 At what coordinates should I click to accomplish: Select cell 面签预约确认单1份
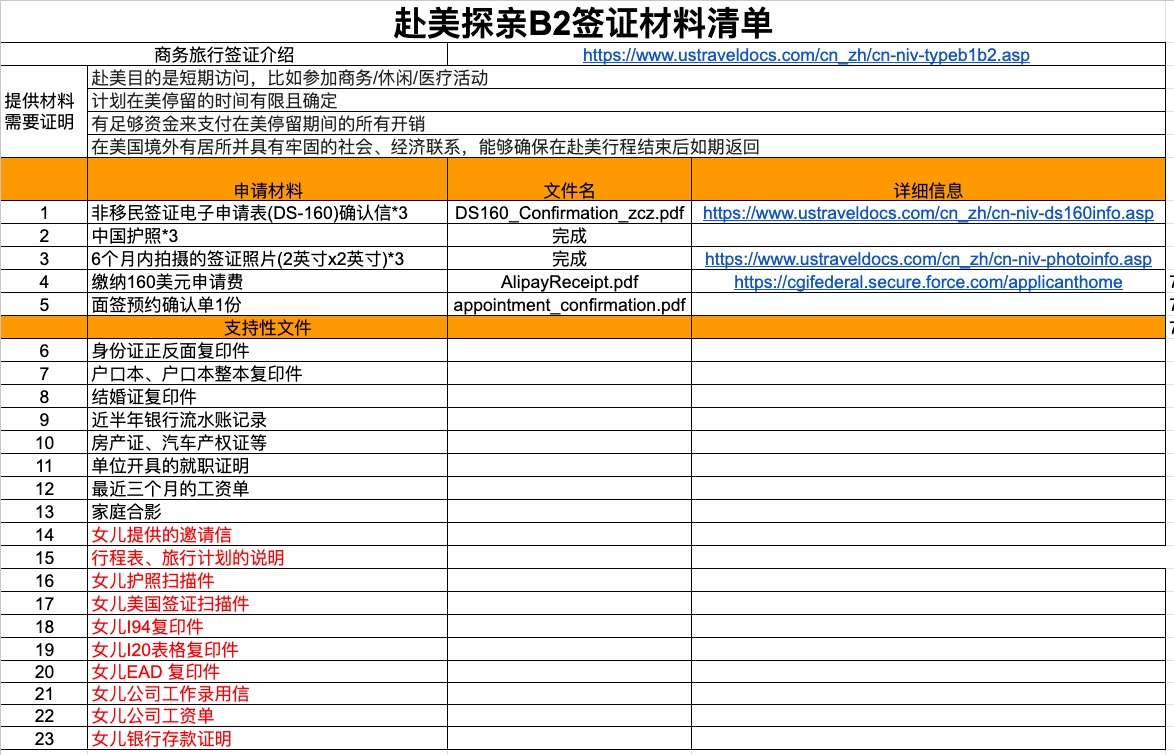tap(267, 305)
